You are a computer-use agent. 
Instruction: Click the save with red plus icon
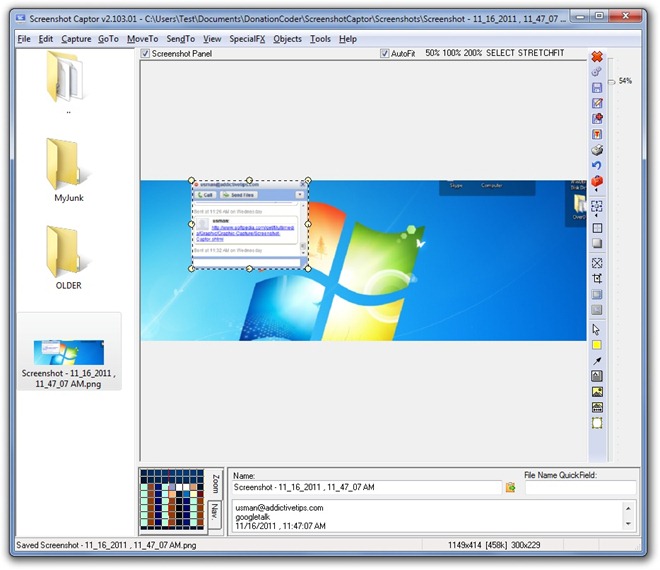tap(597, 119)
